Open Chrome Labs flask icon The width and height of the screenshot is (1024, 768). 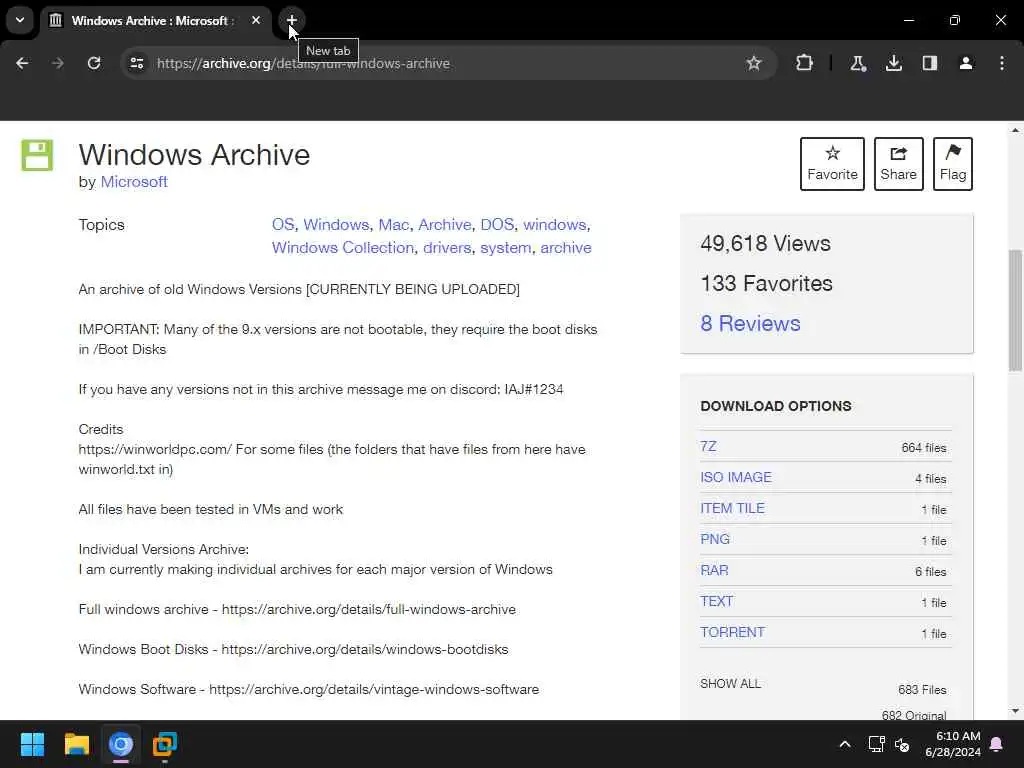tap(857, 63)
